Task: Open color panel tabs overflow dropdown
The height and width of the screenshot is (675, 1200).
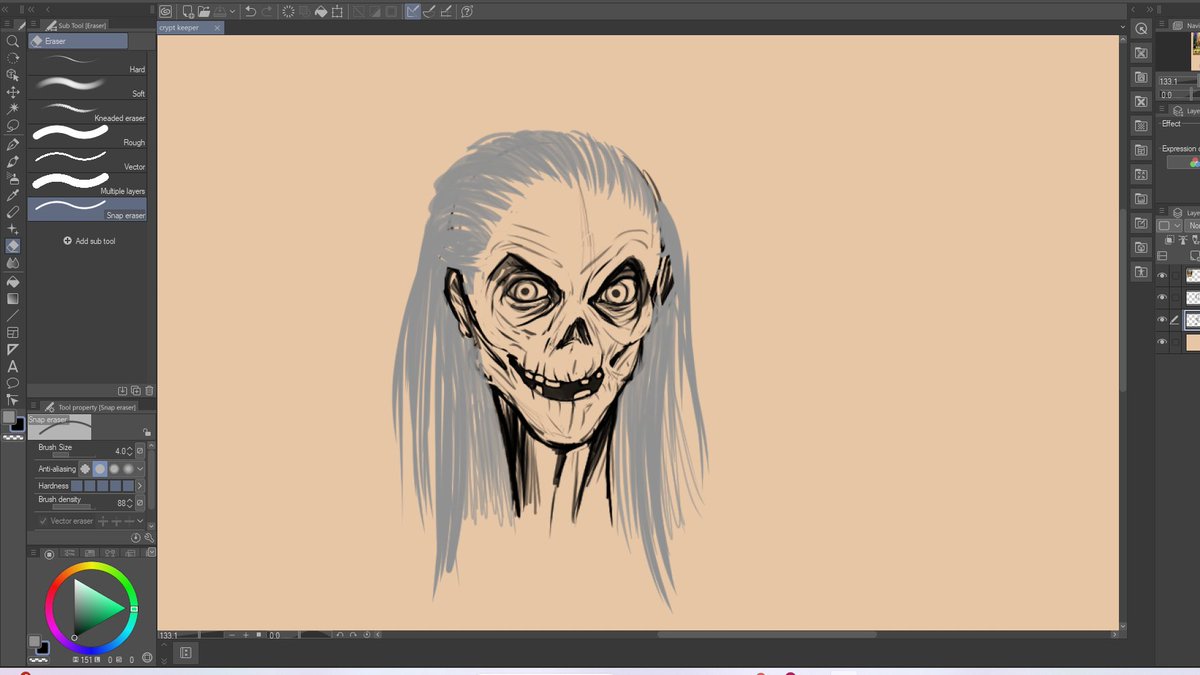Action: (150, 554)
